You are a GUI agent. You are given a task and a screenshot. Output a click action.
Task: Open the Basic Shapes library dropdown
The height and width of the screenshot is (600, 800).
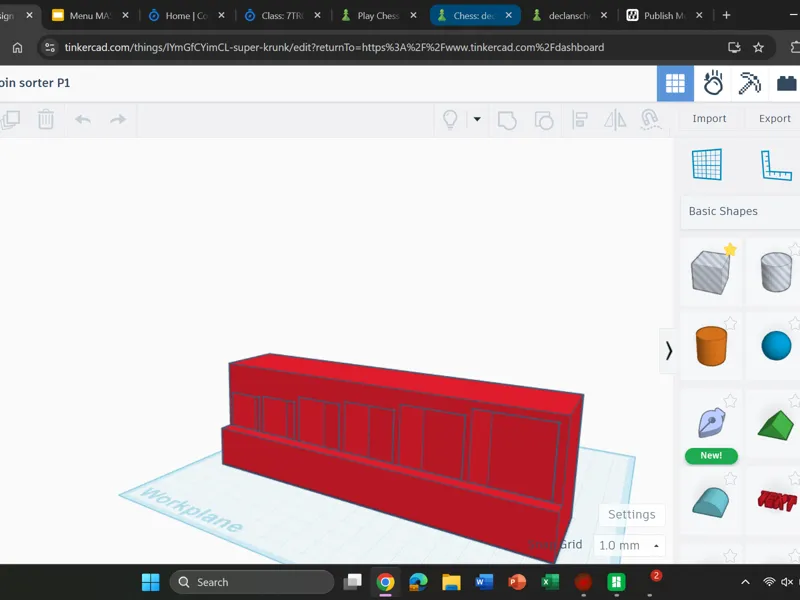click(x=740, y=211)
